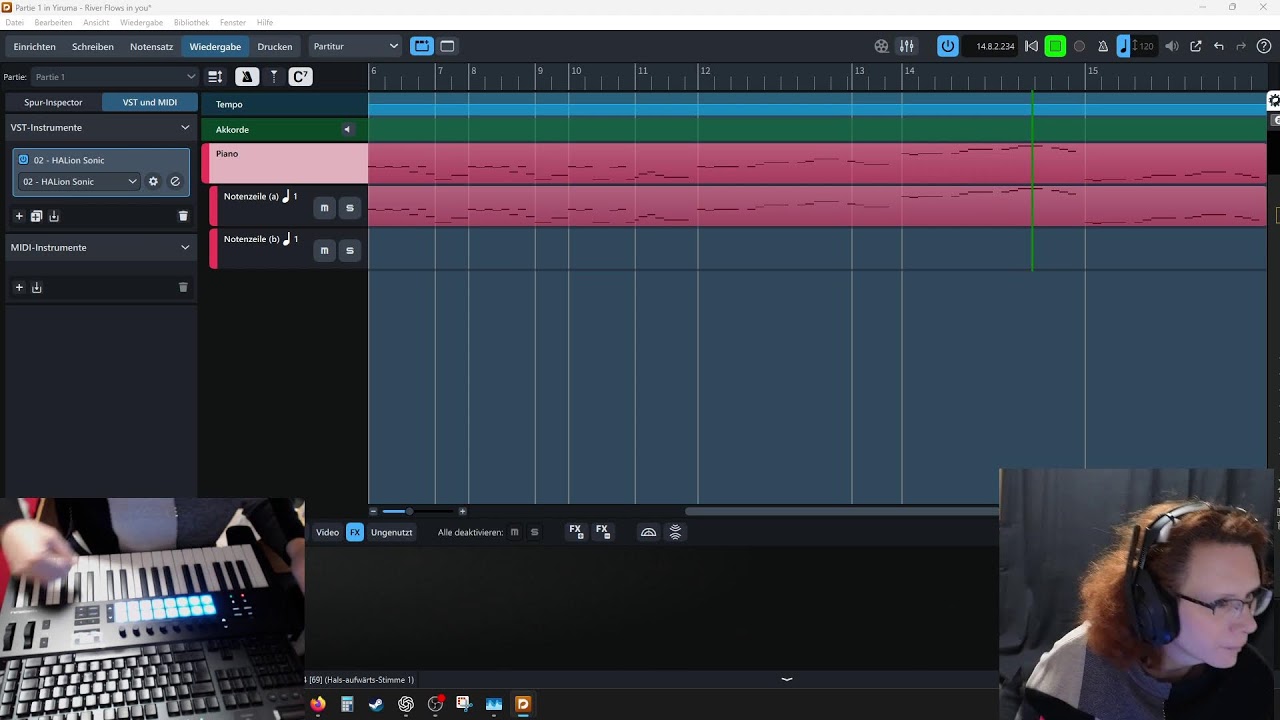Screen dimensions: 1280x720
Task: Click the timeline zoom slider
Action: [418, 512]
